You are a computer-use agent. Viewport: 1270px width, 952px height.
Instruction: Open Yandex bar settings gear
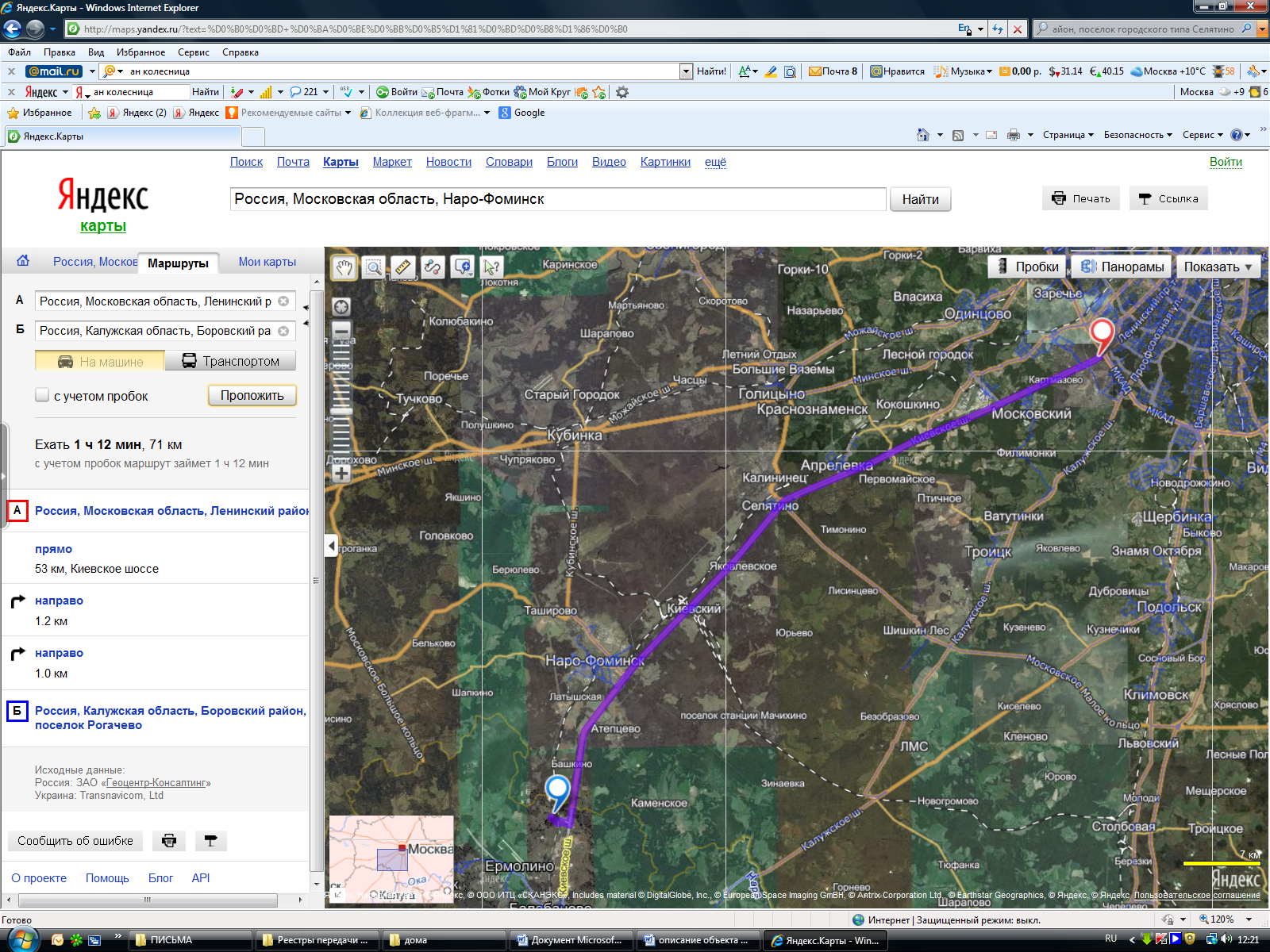pos(622,92)
